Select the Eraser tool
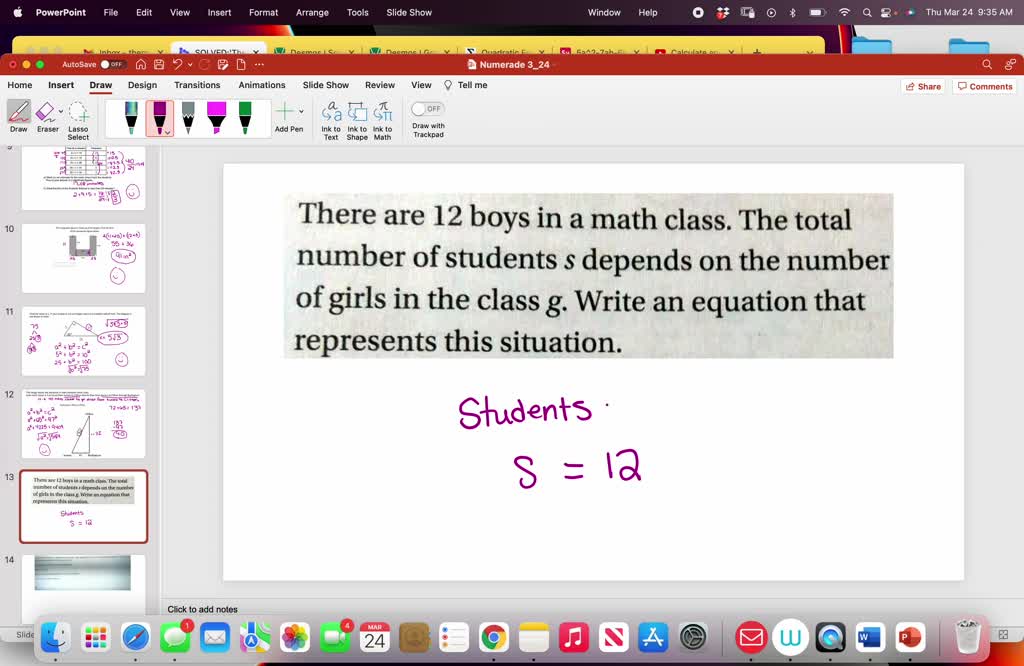 46,114
